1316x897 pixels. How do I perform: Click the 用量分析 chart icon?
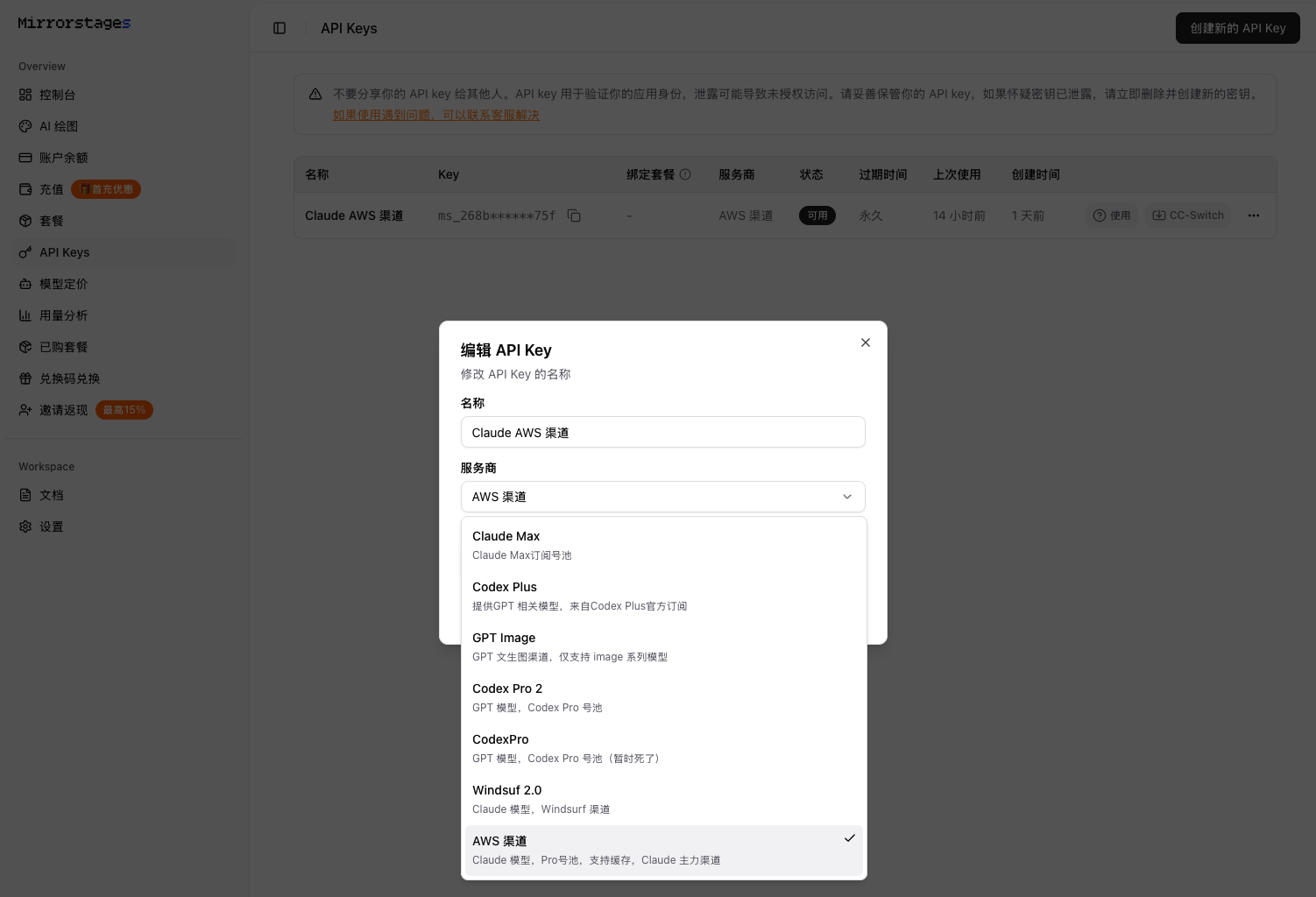click(x=25, y=315)
